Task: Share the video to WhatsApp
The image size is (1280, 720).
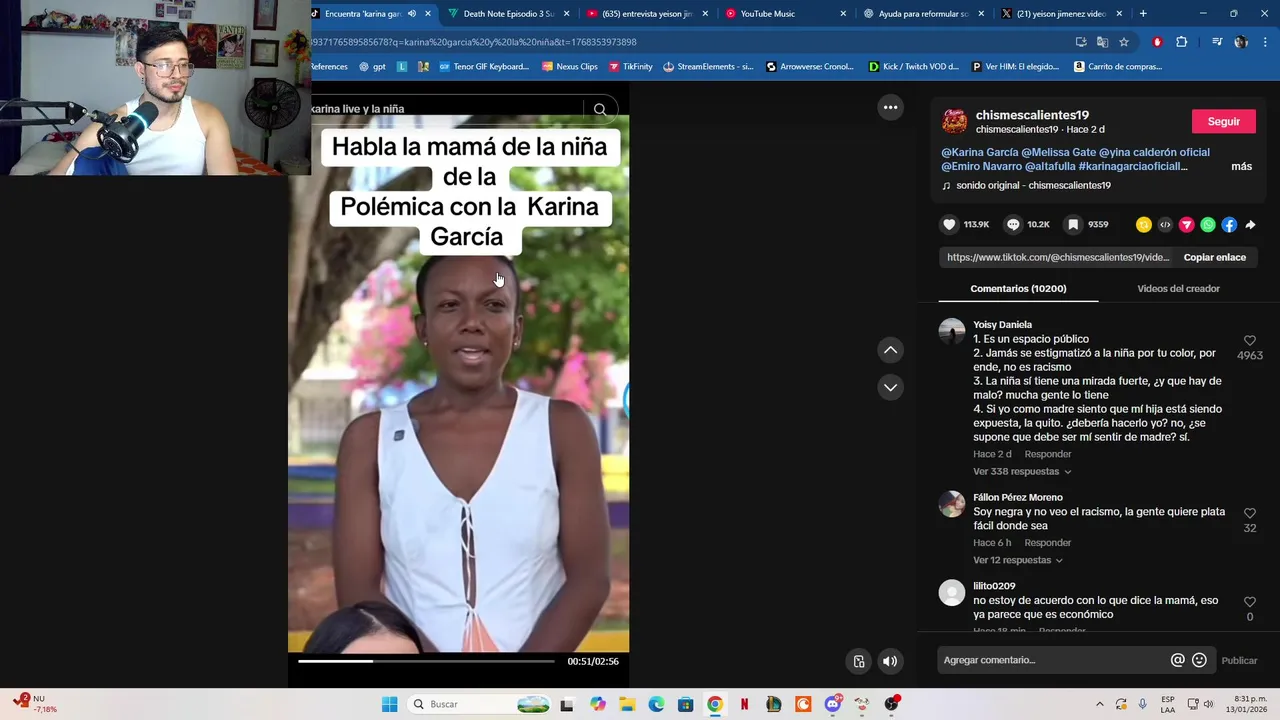Action: pos(1208,225)
